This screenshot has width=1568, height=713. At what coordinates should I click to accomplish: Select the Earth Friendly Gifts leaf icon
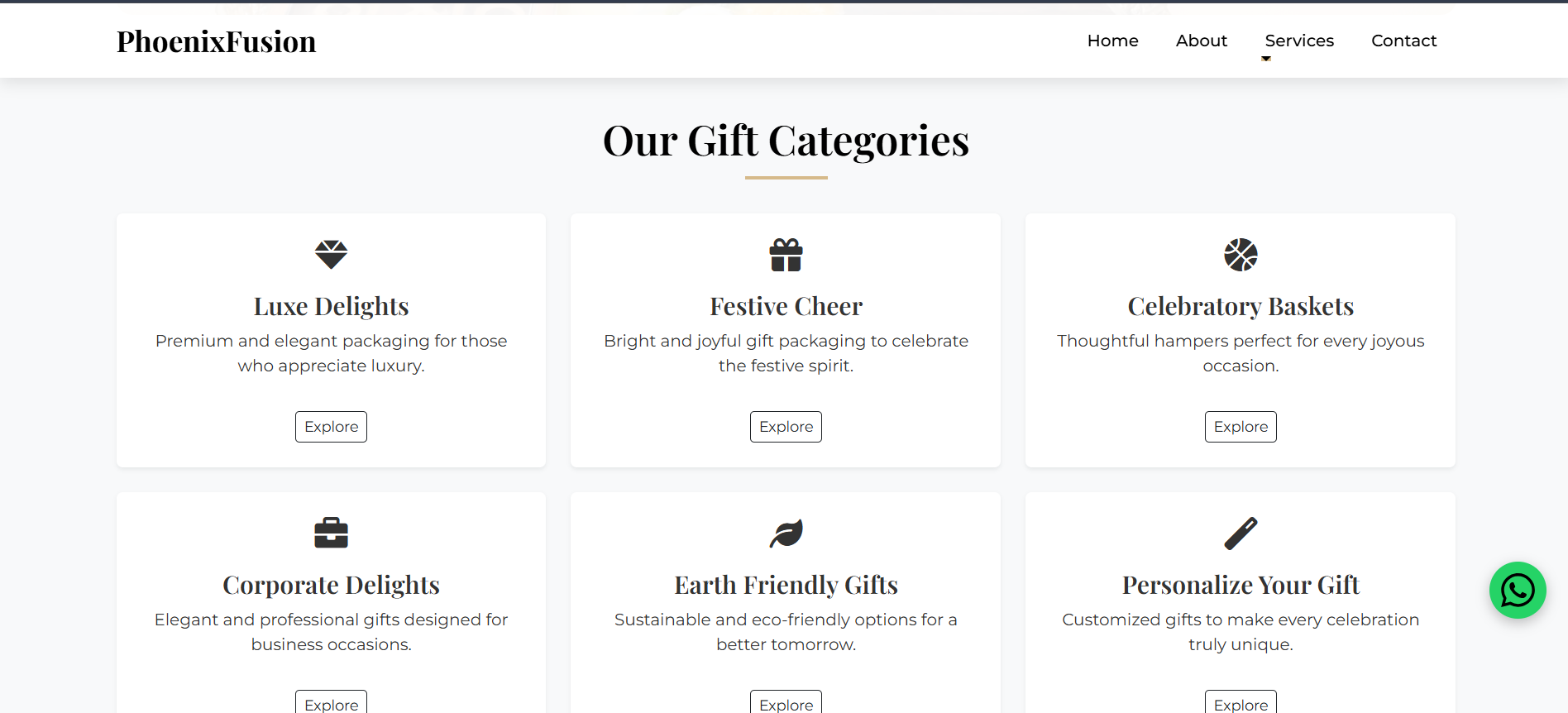coord(786,533)
